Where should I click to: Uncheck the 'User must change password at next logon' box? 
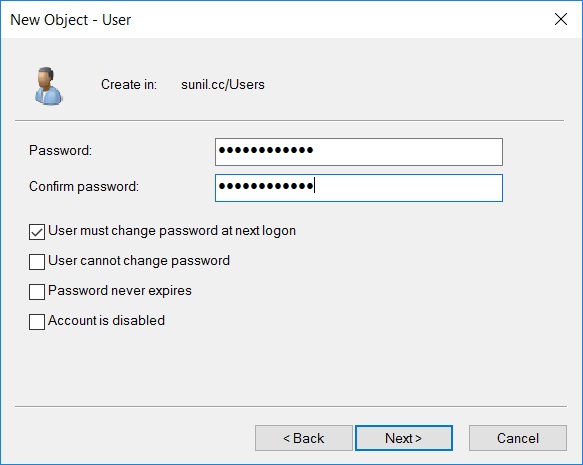(x=37, y=232)
